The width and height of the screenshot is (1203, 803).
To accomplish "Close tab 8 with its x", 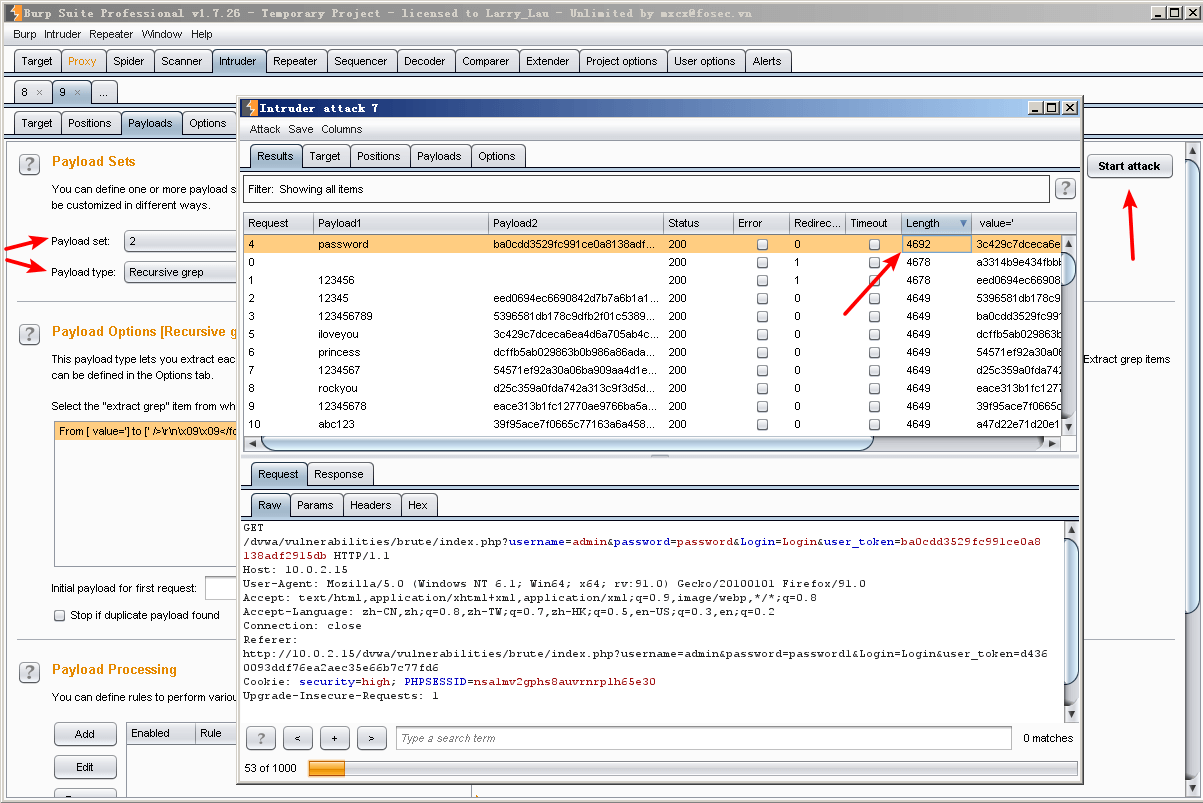I will [x=39, y=92].
